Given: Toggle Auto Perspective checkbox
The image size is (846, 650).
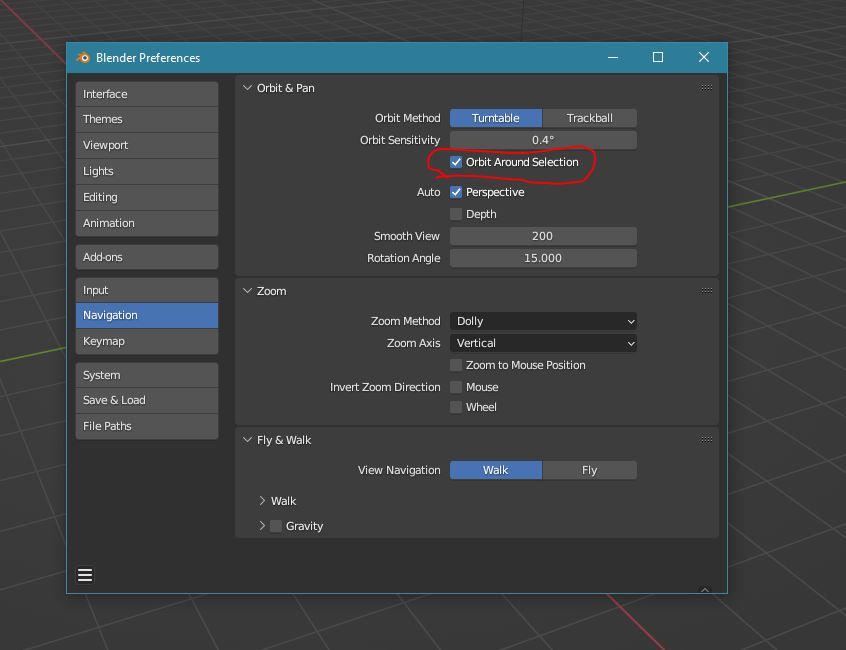Looking at the screenshot, I should 456,192.
